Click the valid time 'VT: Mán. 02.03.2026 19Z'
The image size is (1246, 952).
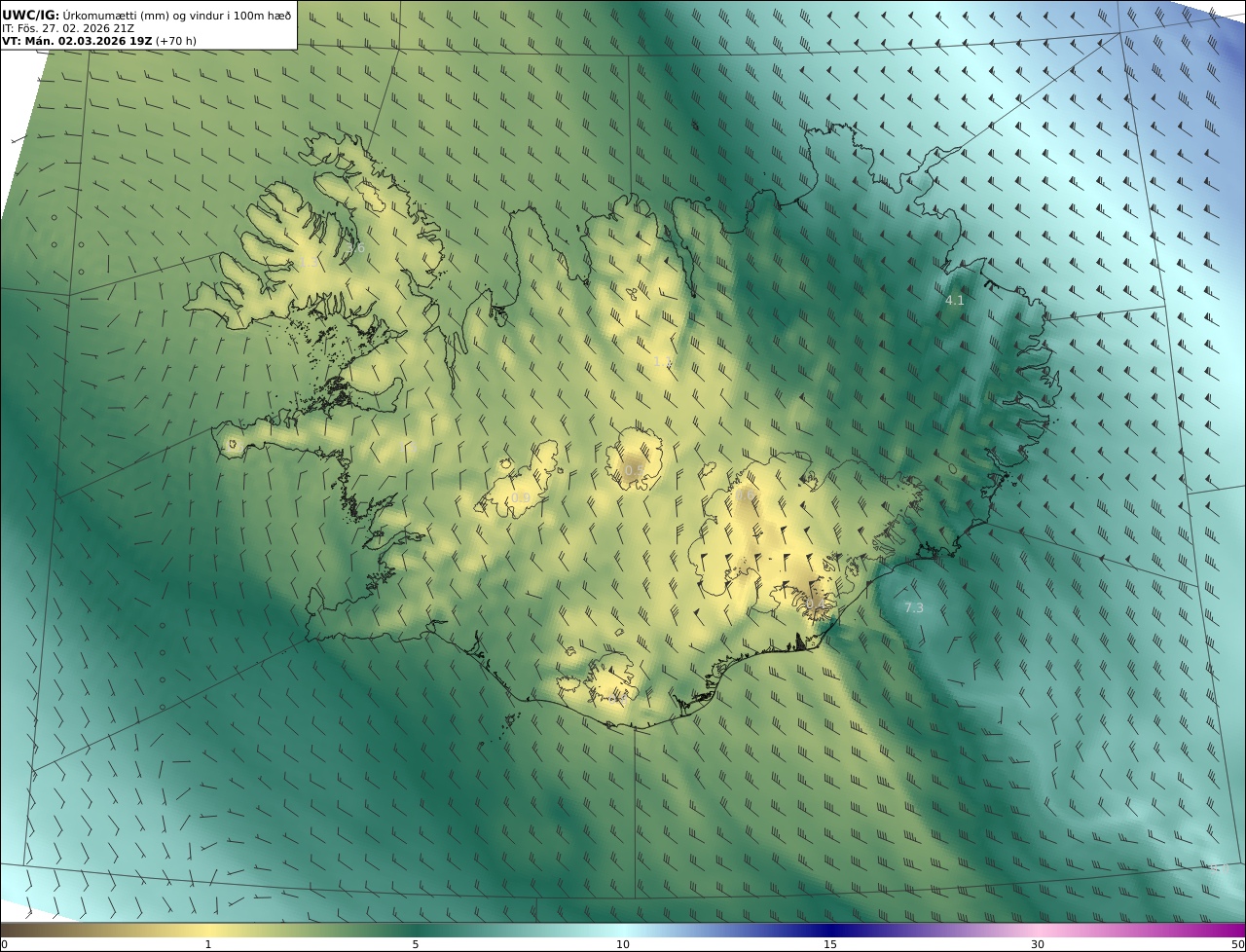78,42
